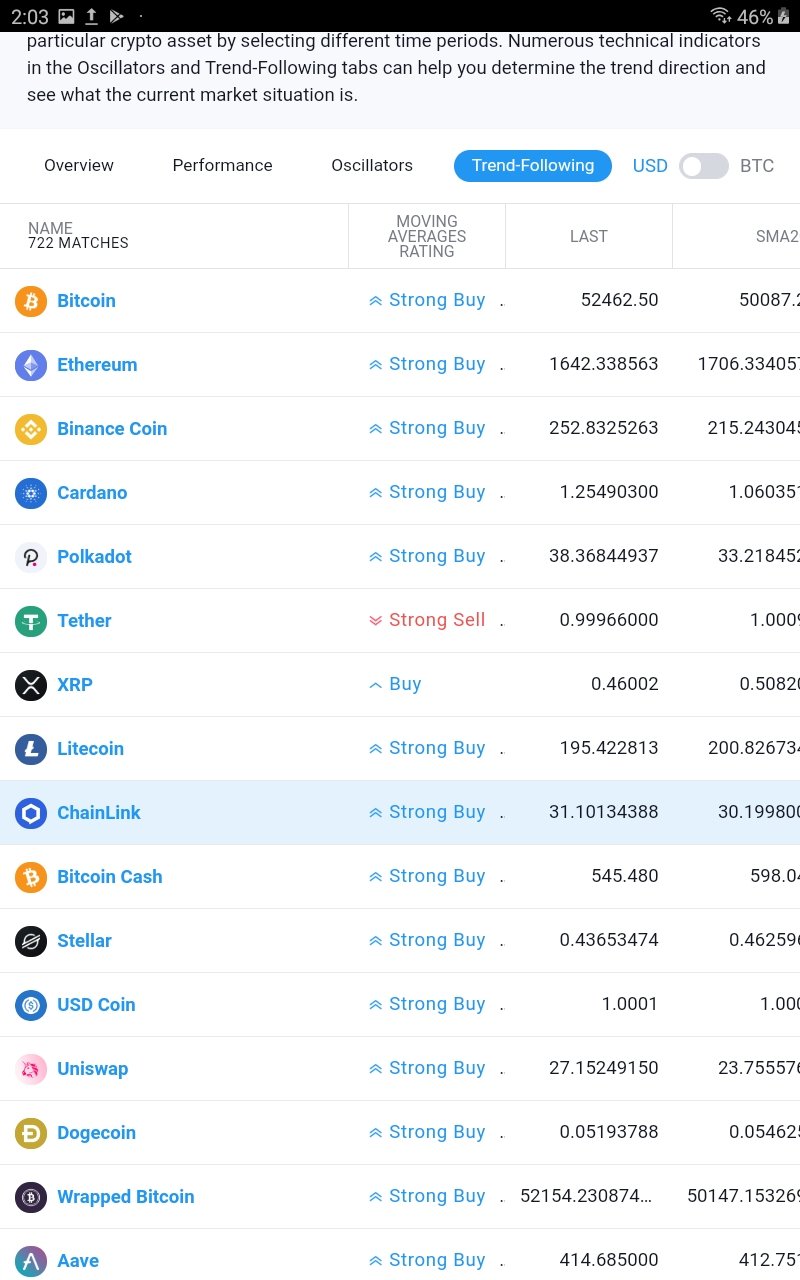Sort by the LAST column header
Viewport: 800px width, 1280px height.
(589, 236)
